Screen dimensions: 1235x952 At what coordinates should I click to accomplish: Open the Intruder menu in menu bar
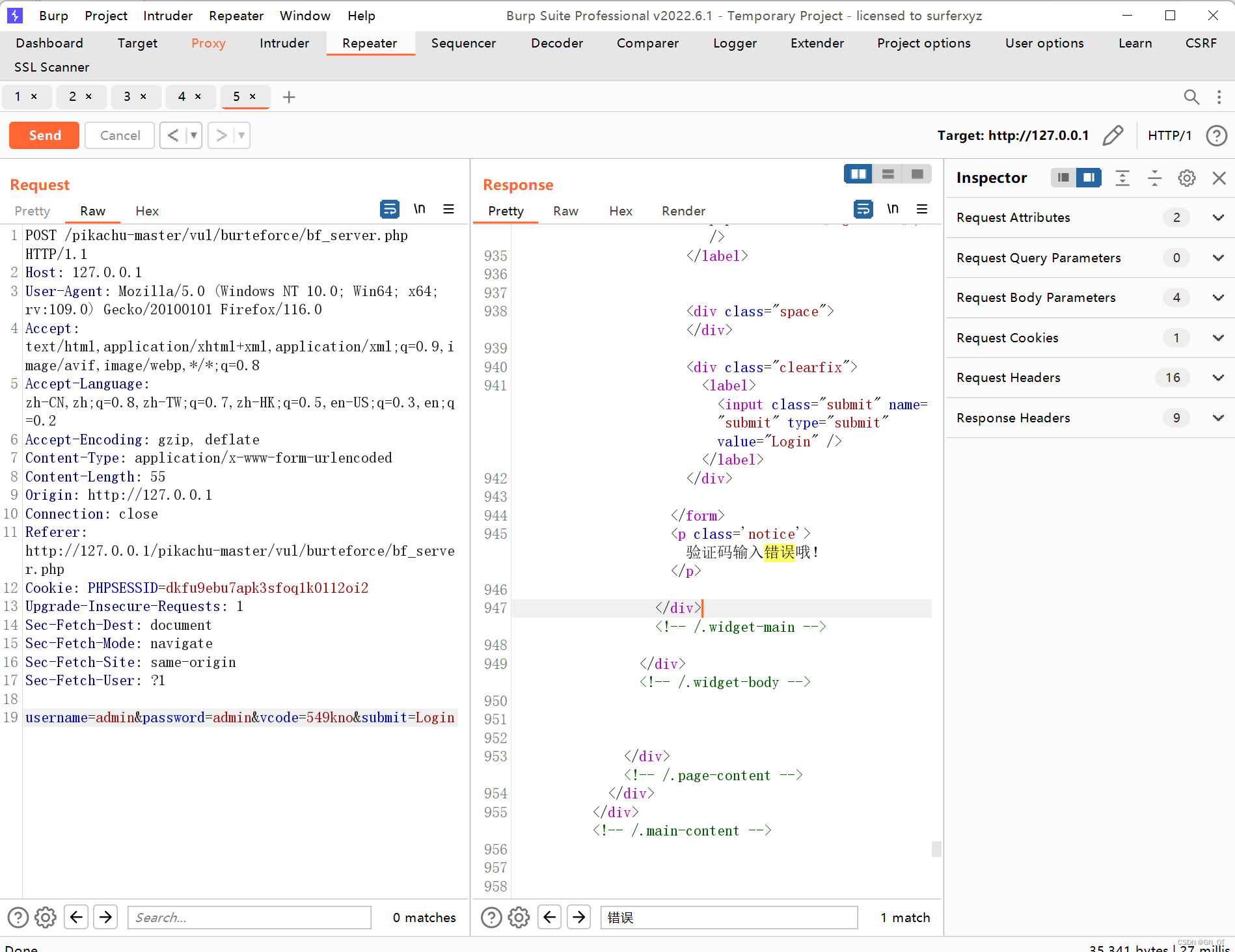tap(168, 16)
